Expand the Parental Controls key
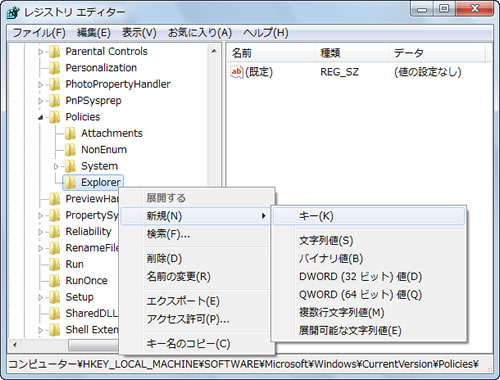500x380 pixels. (41, 52)
